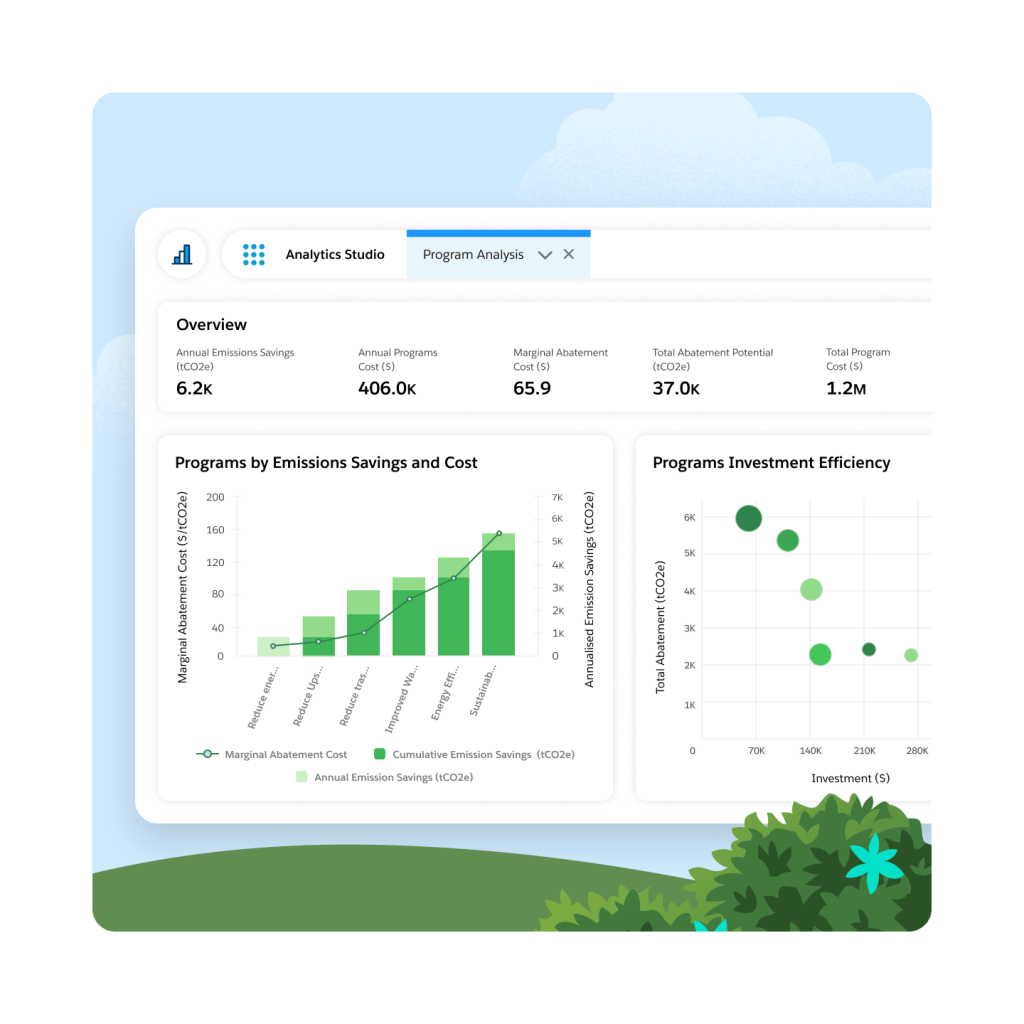This screenshot has height=1024, width=1024.
Task: Click the Programs Investment Efficiency title
Action: click(x=771, y=462)
